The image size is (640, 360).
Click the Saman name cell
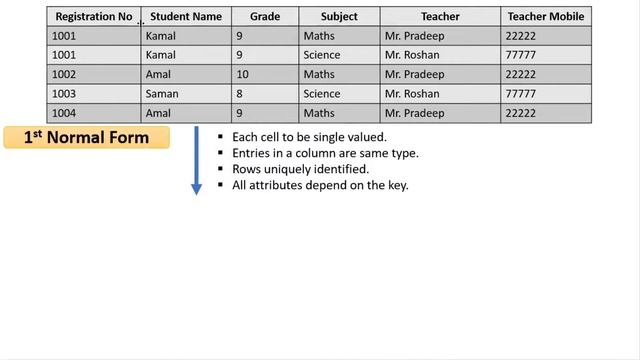tap(186, 93)
